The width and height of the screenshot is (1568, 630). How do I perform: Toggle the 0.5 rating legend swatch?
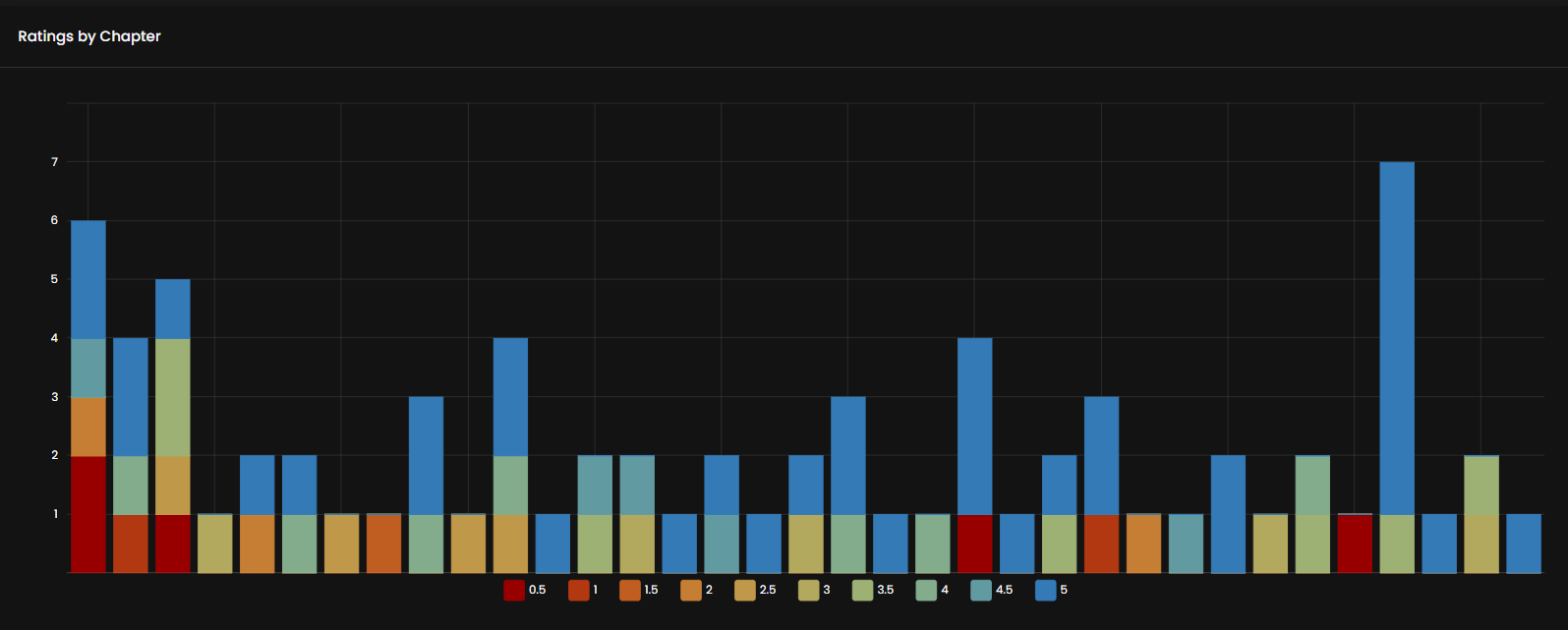pyautogui.click(x=513, y=590)
